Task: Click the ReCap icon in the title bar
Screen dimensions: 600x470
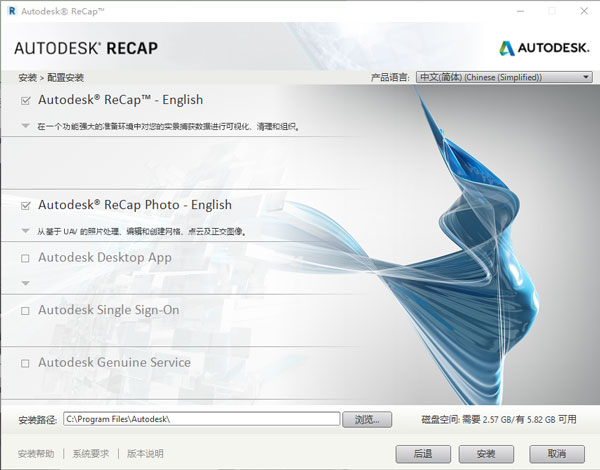Action: click(x=10, y=9)
